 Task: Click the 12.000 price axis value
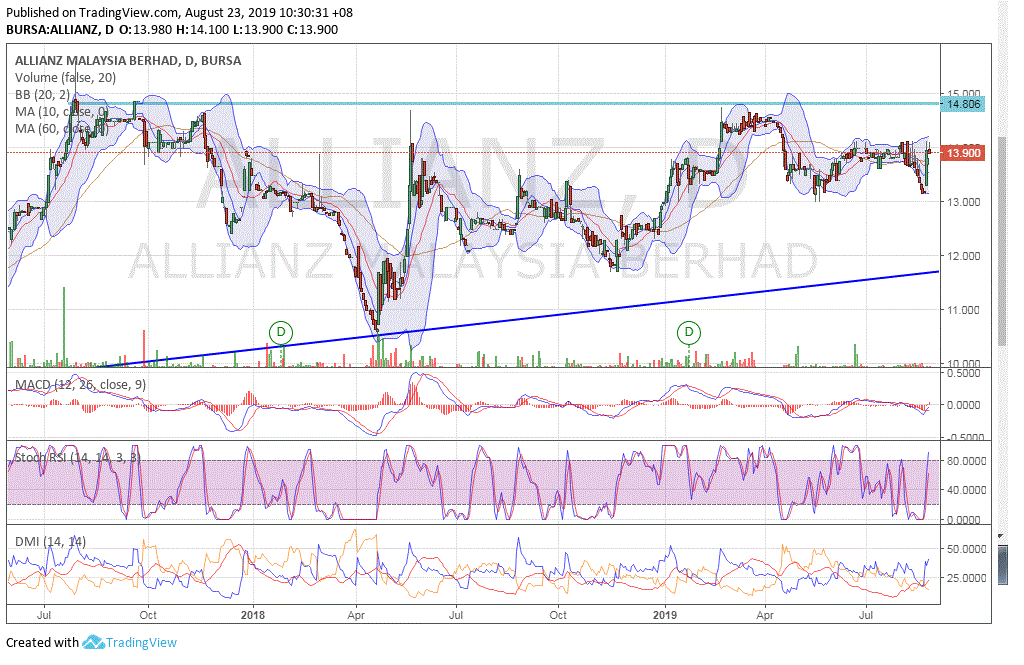[x=964, y=256]
